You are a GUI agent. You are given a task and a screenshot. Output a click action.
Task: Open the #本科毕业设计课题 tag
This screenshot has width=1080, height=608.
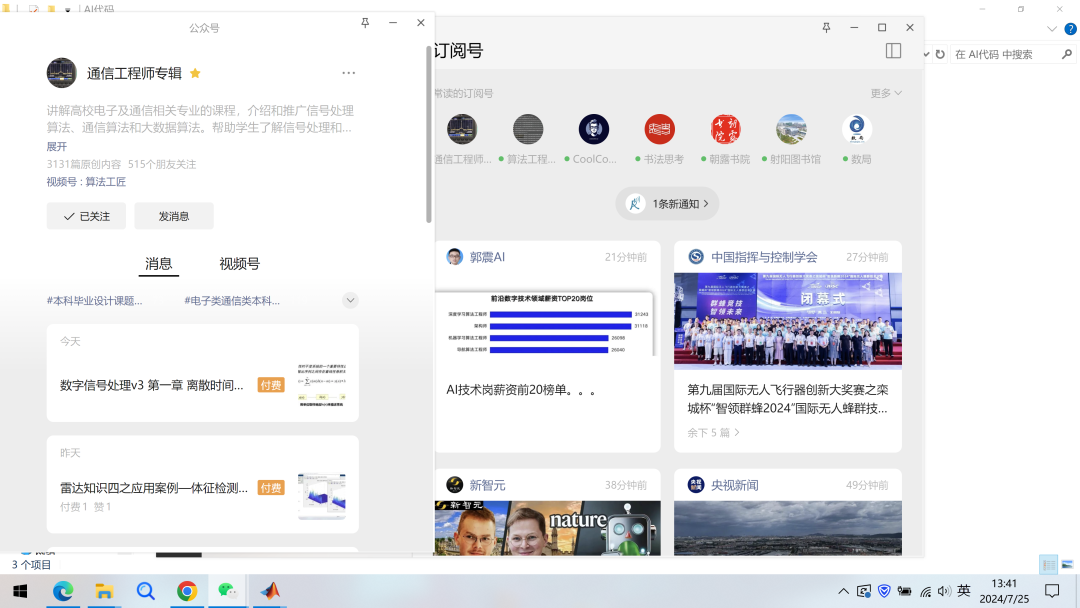94,301
